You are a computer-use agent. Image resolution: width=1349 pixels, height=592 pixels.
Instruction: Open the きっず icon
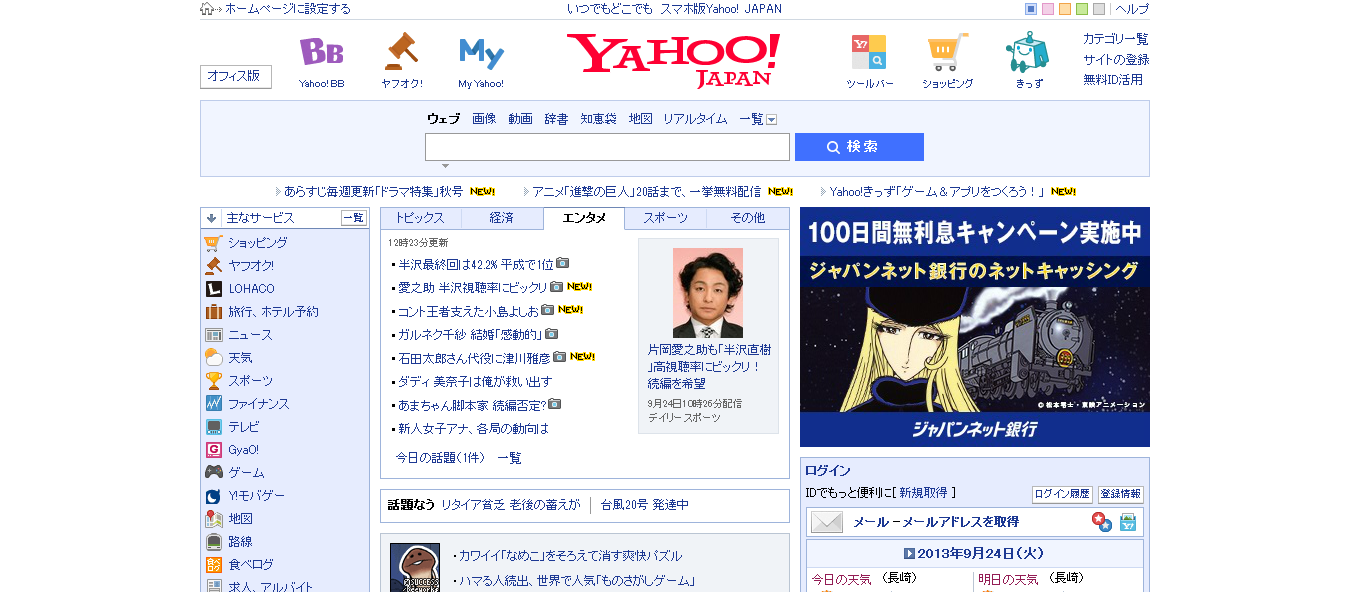pyautogui.click(x=1028, y=51)
